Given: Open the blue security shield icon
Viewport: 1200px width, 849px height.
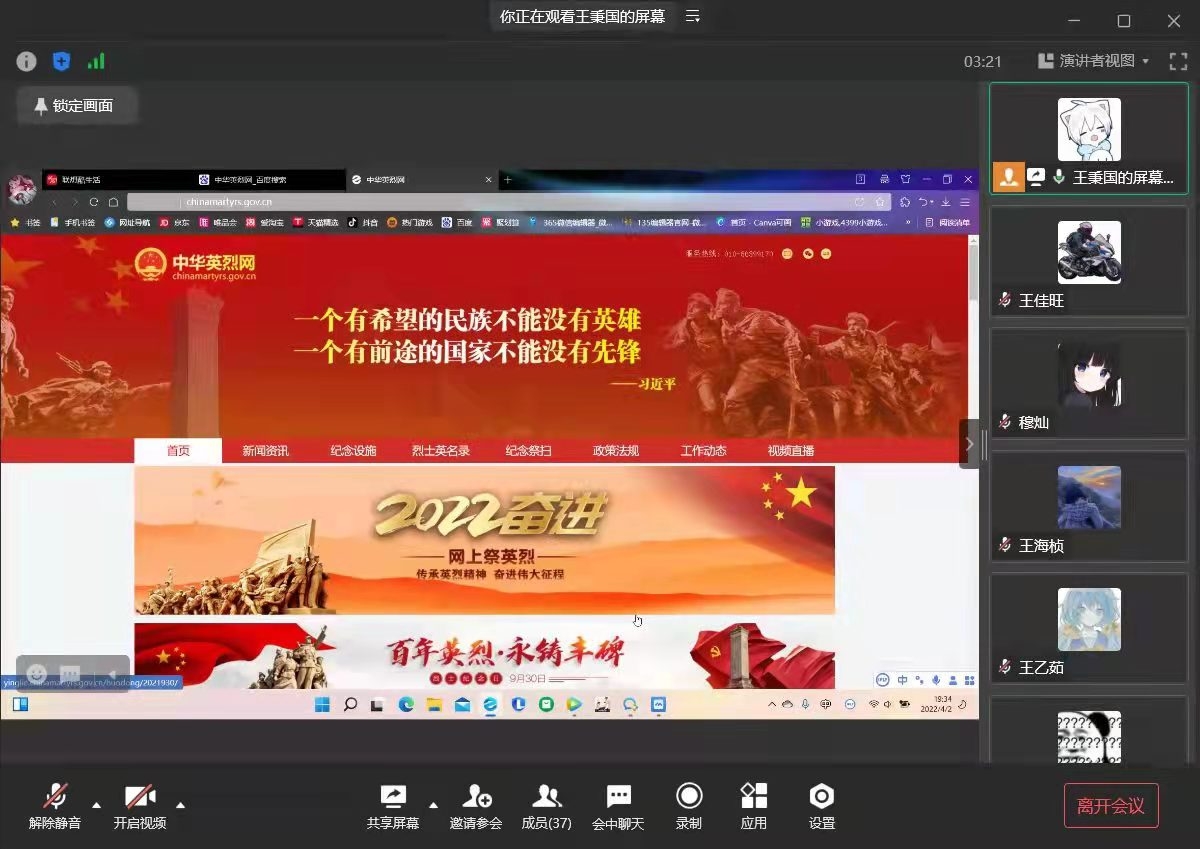Looking at the screenshot, I should click(61, 61).
